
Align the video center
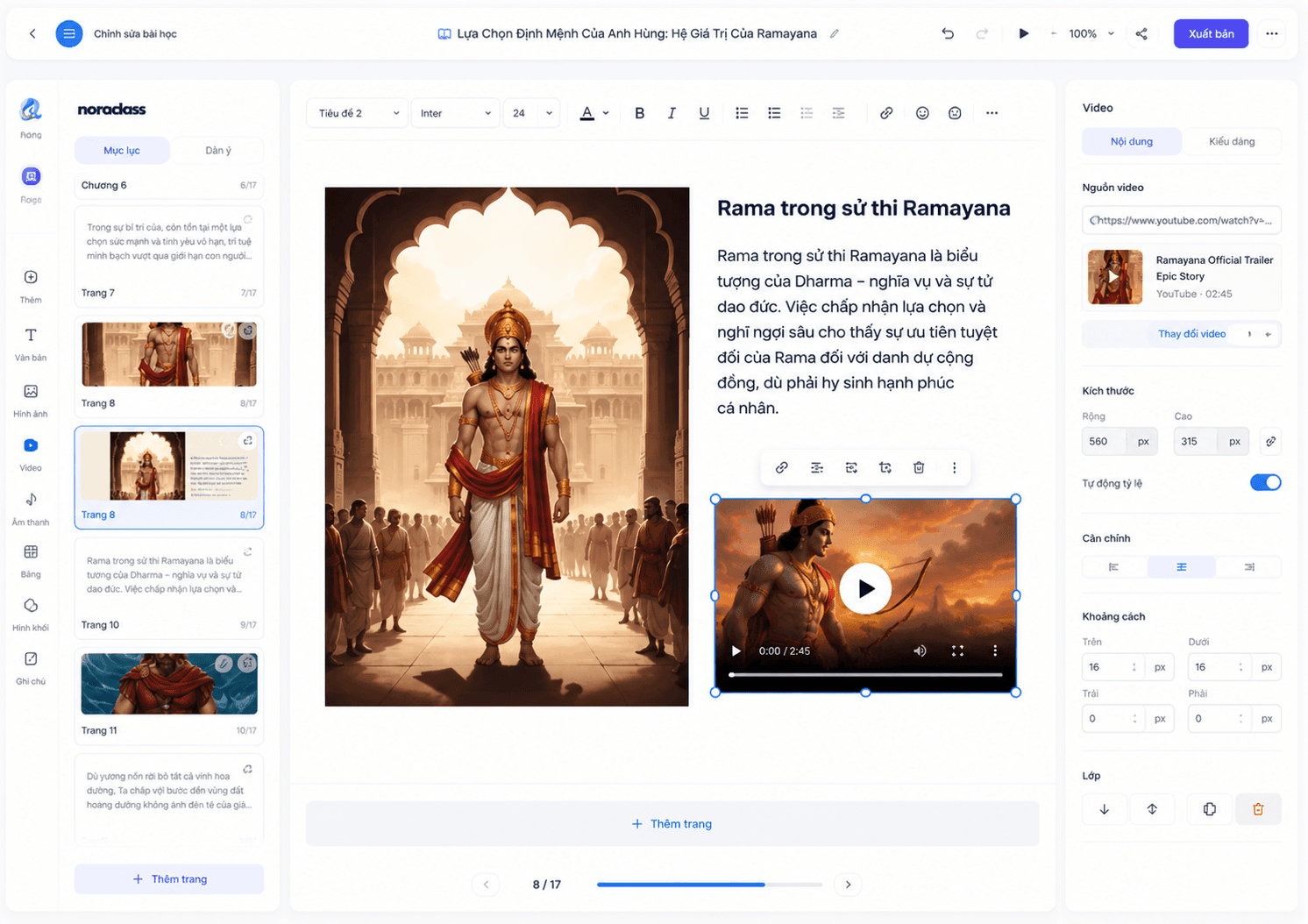click(1181, 567)
